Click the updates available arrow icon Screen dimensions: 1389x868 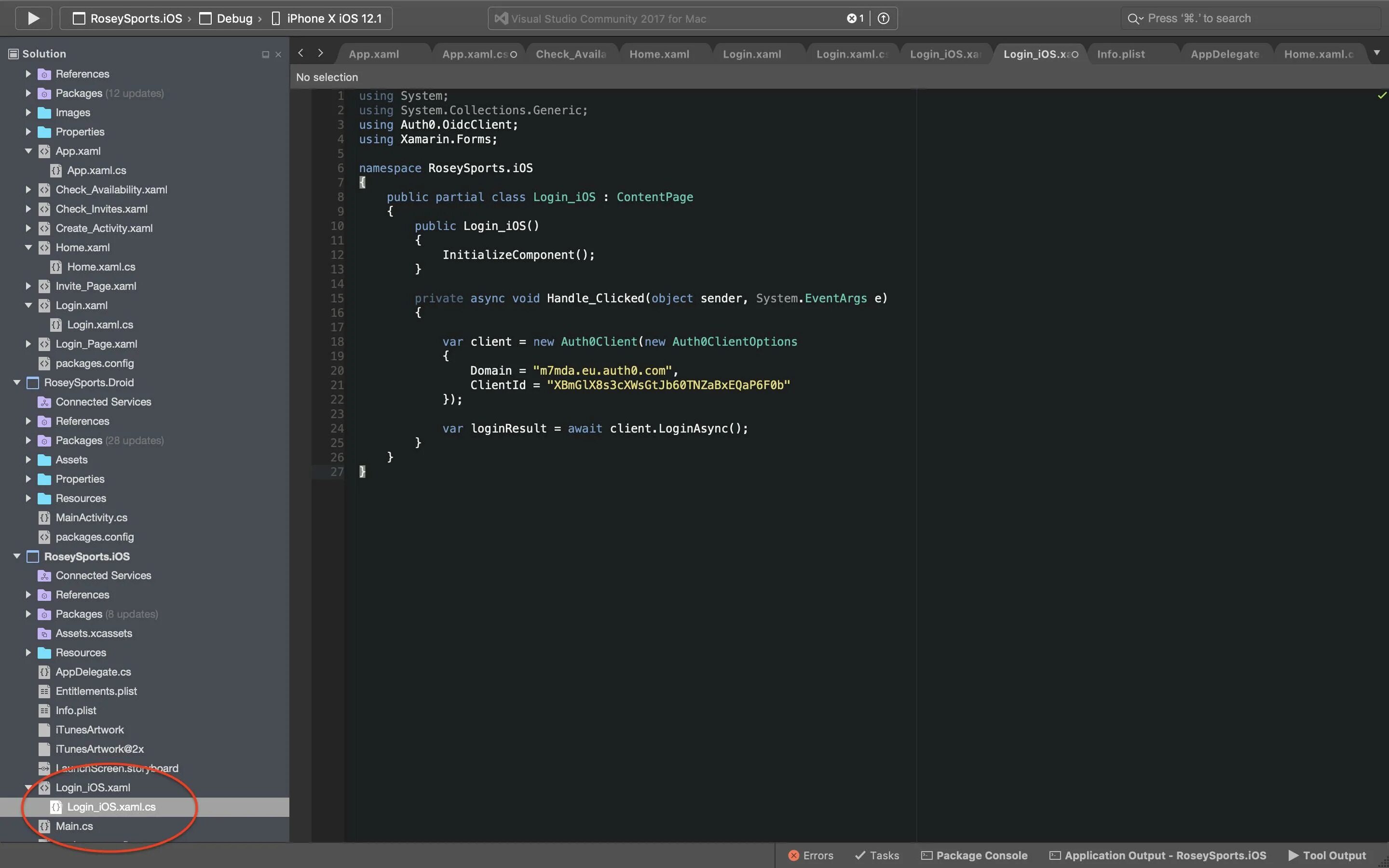pos(884,18)
